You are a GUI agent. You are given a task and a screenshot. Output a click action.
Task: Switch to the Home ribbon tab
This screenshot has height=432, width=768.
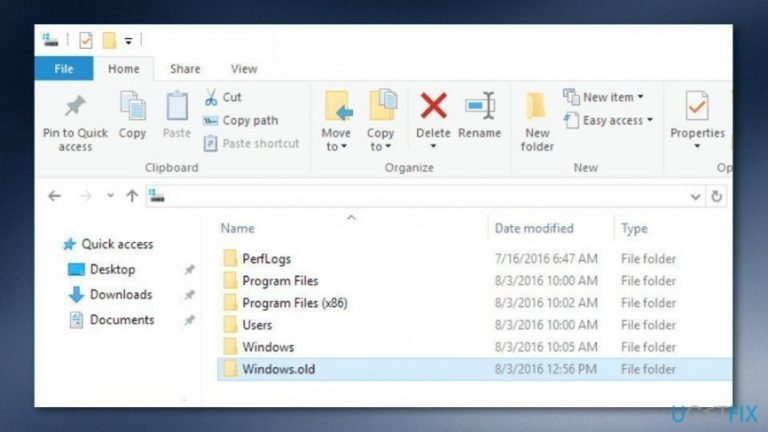tap(123, 69)
